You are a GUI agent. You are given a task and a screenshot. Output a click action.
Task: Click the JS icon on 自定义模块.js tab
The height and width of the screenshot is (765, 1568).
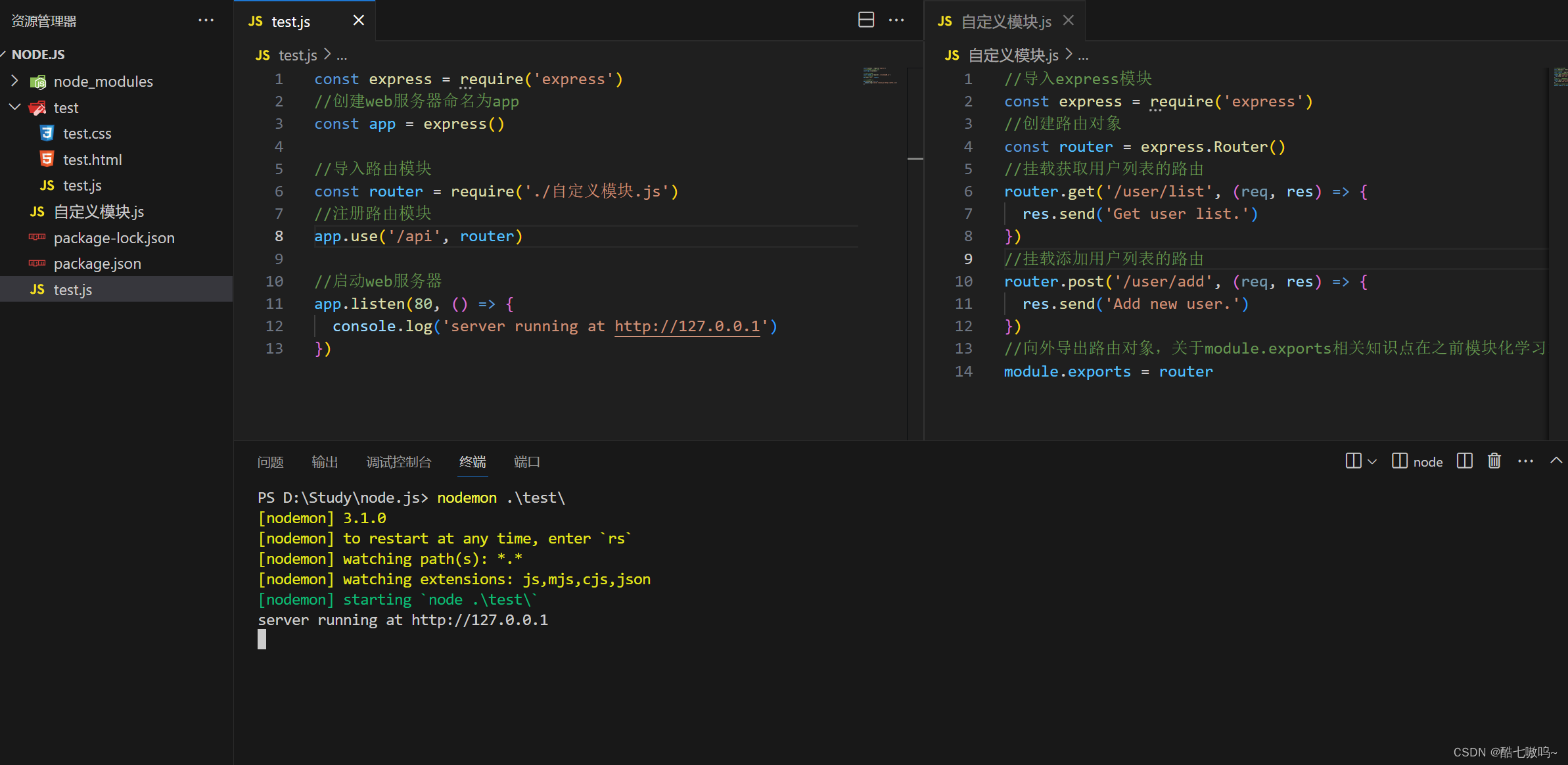(945, 21)
